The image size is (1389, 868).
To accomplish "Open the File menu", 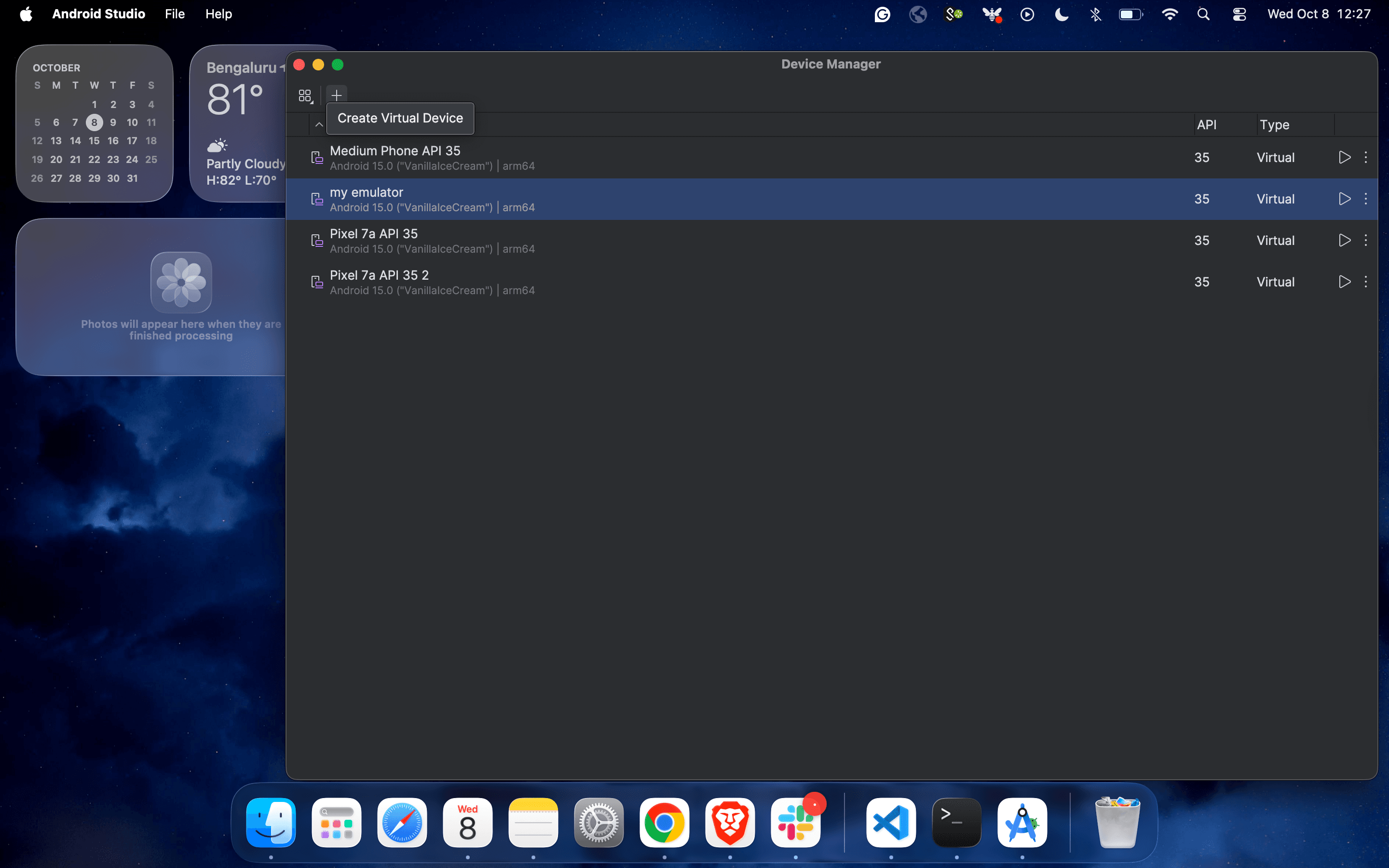I will [x=175, y=14].
